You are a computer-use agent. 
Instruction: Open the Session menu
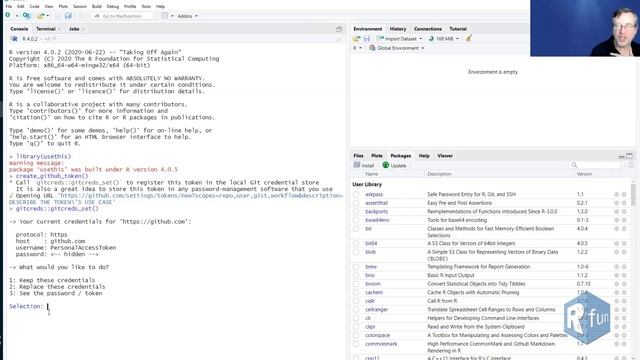point(80,7)
